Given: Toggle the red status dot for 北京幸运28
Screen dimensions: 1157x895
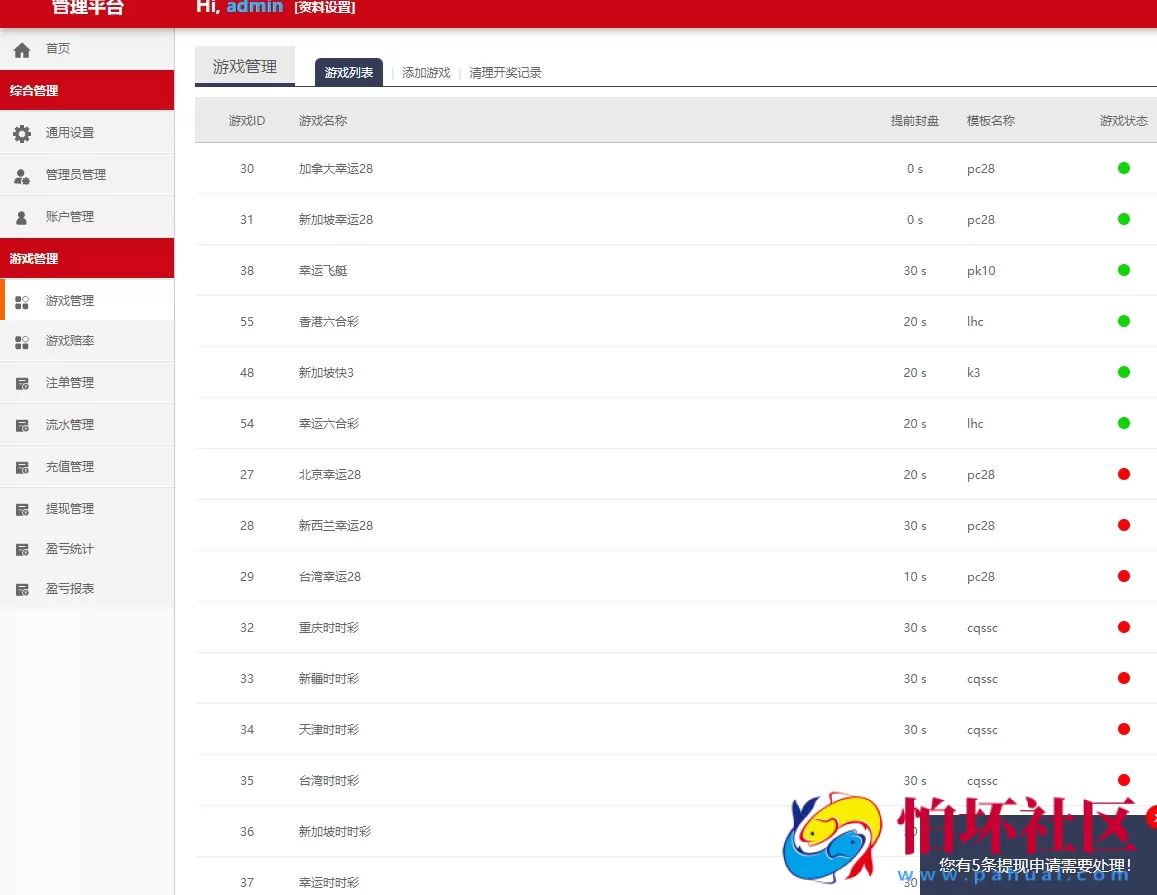Looking at the screenshot, I should pos(1123,474).
